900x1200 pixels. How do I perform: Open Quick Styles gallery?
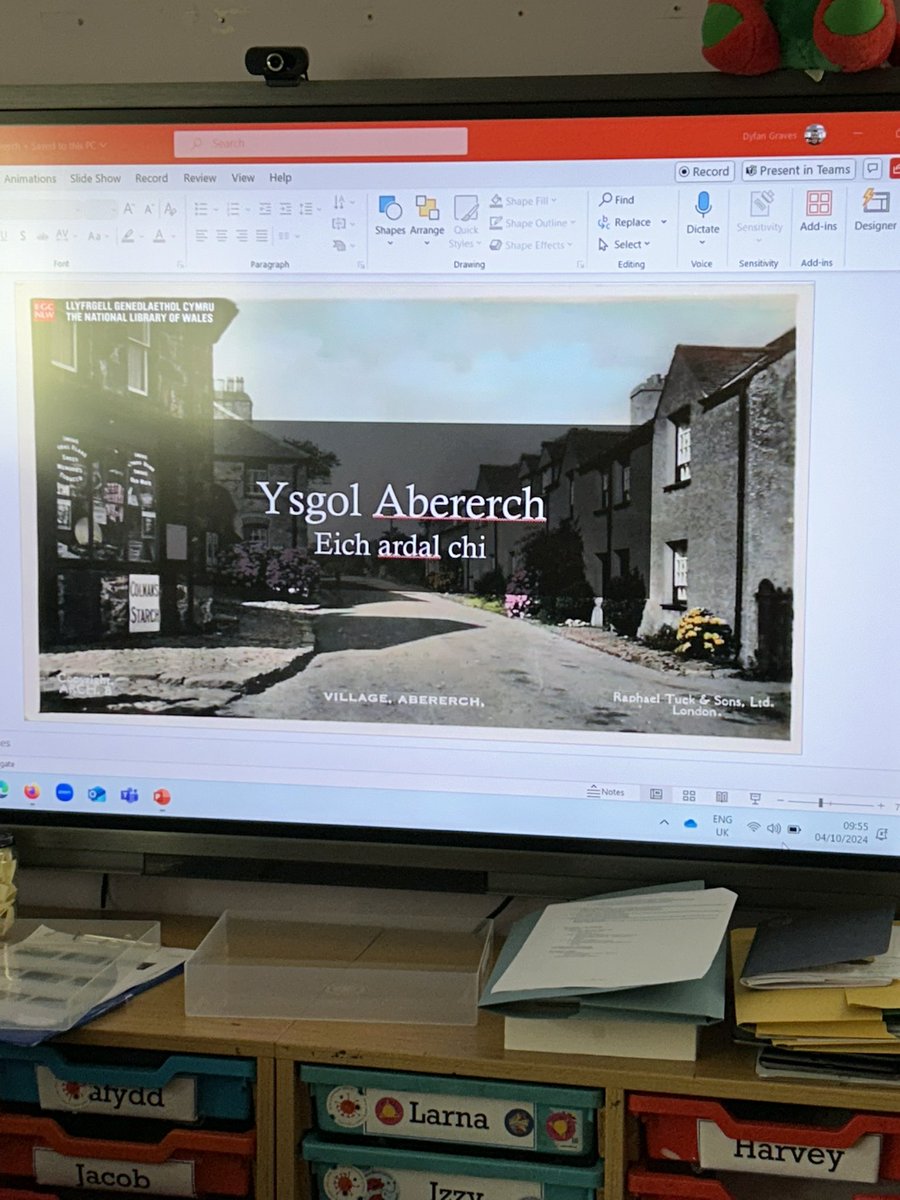[x=465, y=221]
